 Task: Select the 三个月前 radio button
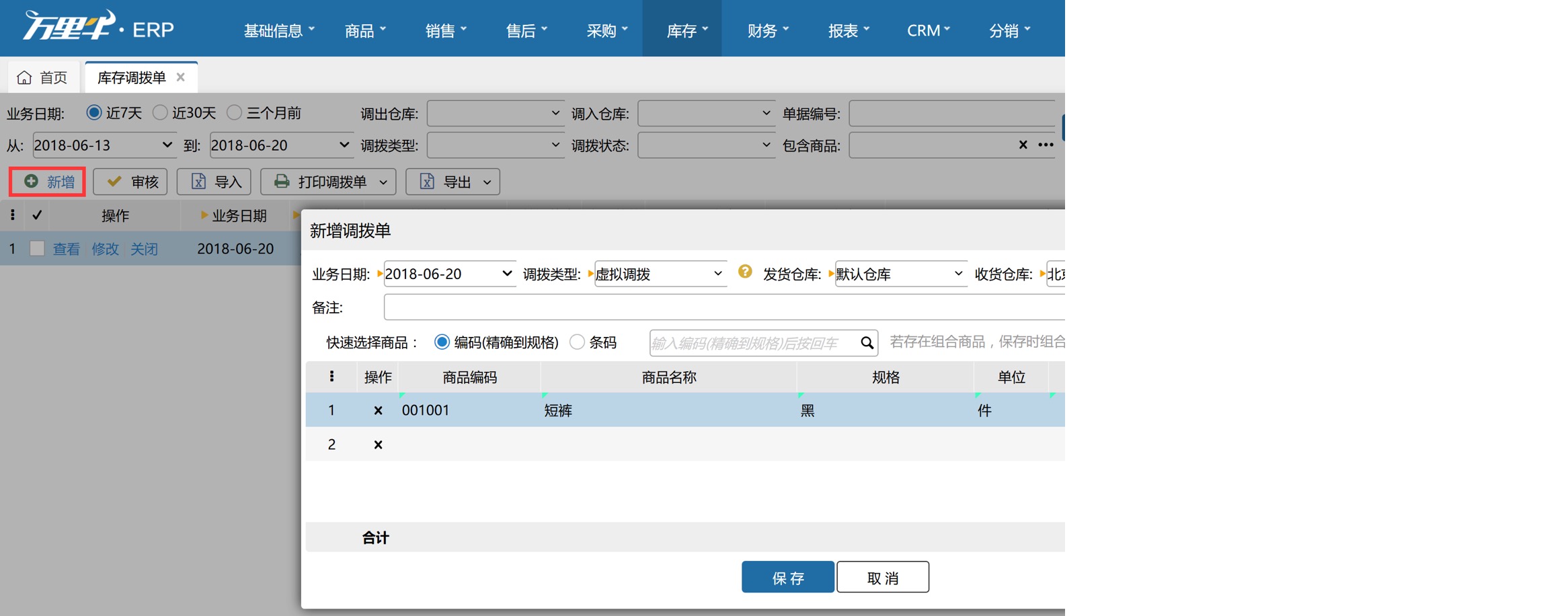click(x=235, y=113)
